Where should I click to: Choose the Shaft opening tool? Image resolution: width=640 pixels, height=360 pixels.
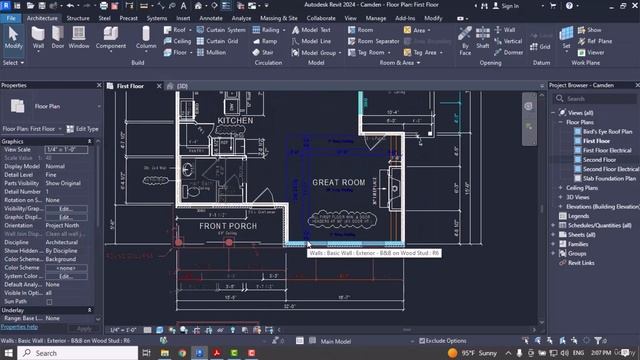[482, 38]
